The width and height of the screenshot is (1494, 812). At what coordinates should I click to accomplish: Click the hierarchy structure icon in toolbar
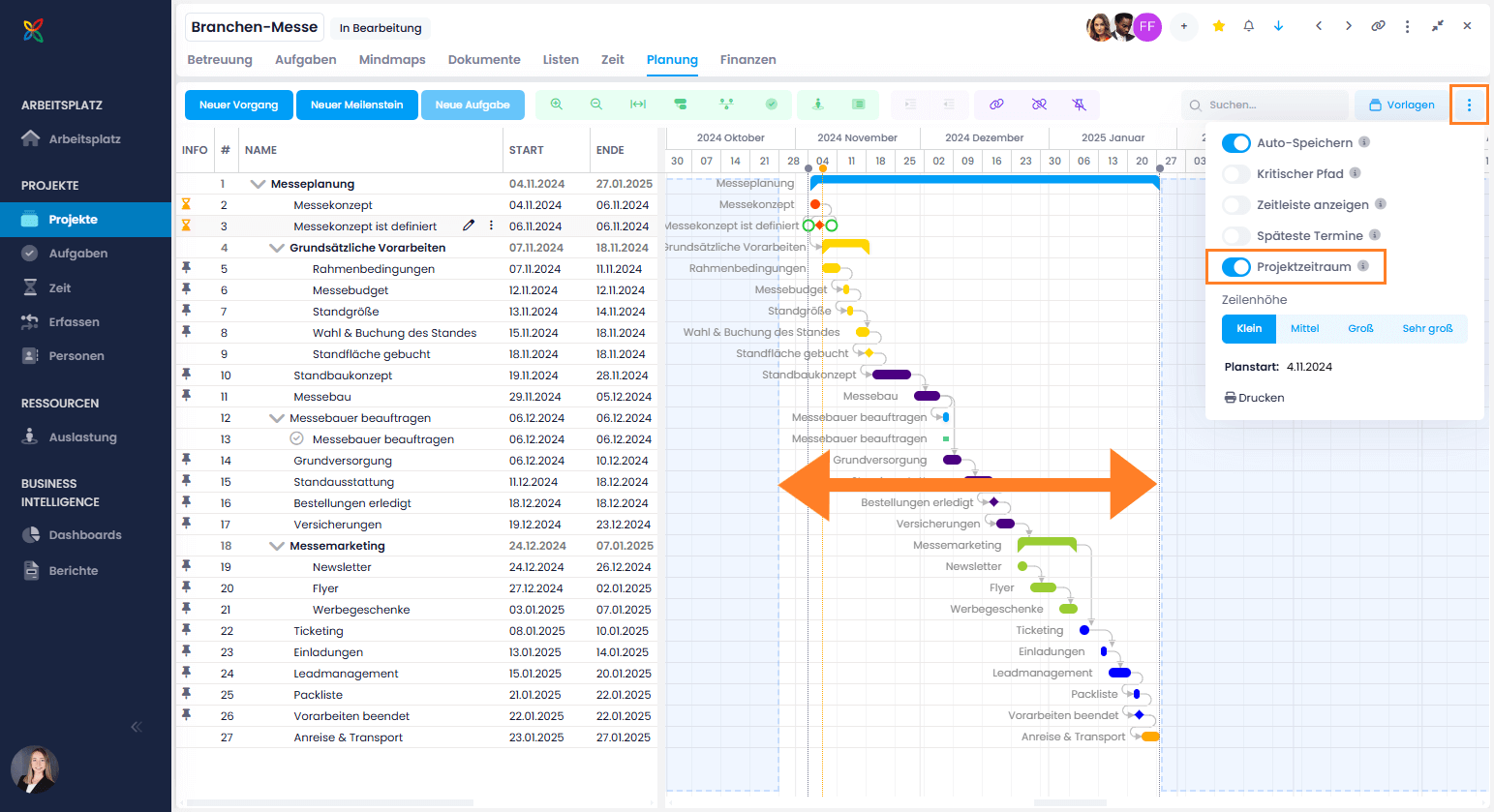click(726, 105)
